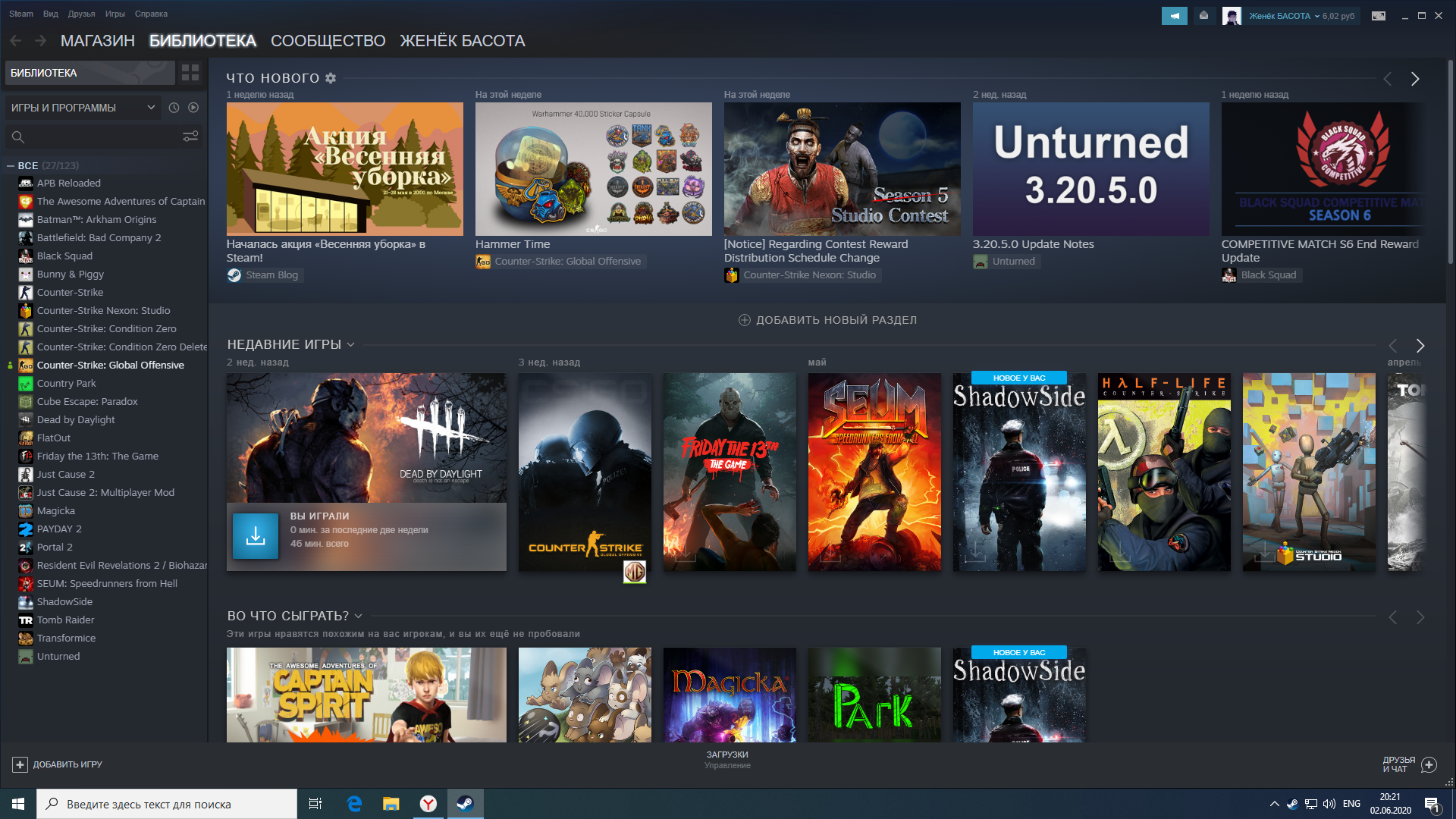Select APB Reloaded in the games list
The height and width of the screenshot is (819, 1456).
(x=68, y=184)
